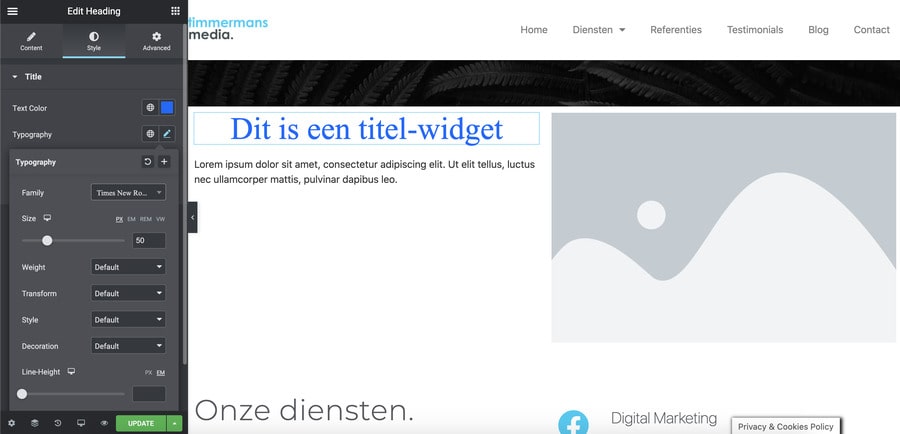Click the Size slider handle
Image resolution: width=900 pixels, height=434 pixels.
(x=47, y=241)
